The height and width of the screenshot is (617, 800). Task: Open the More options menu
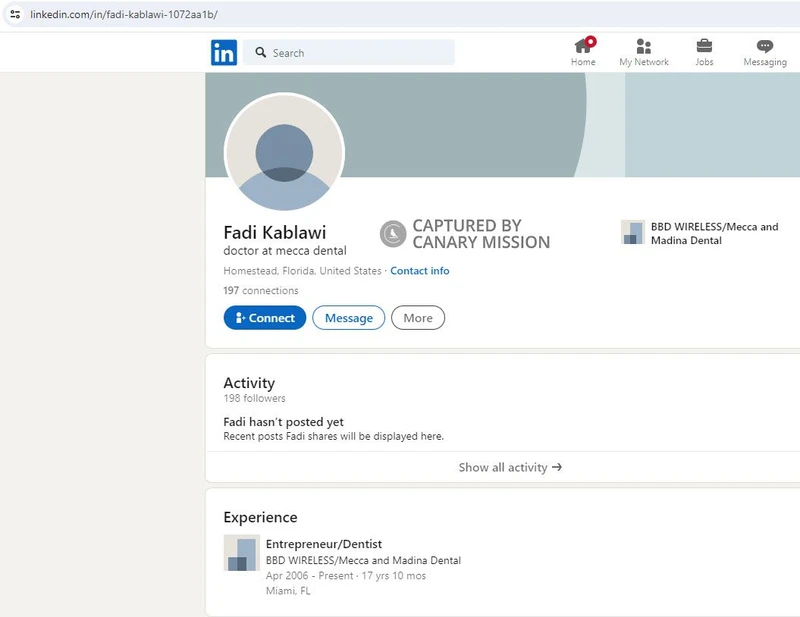418,317
